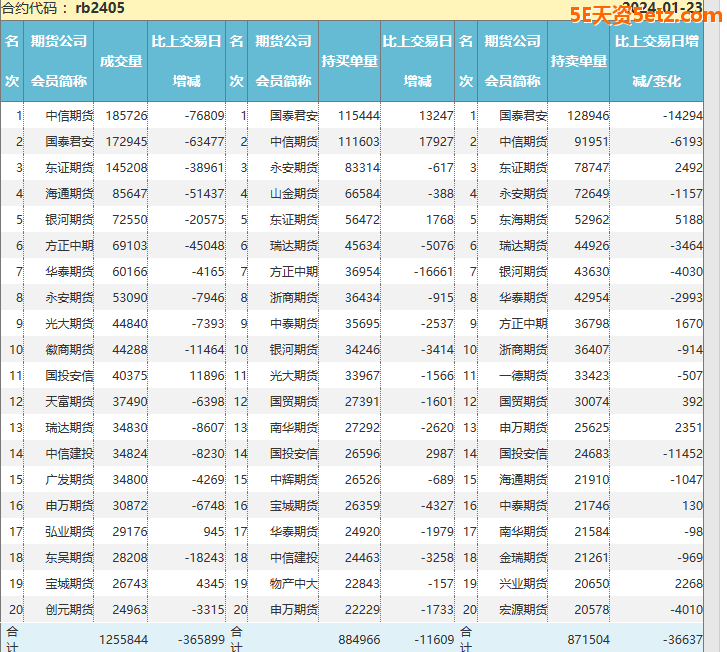Select volume value 34824
This screenshot has width=727, height=652.
pos(130,453)
